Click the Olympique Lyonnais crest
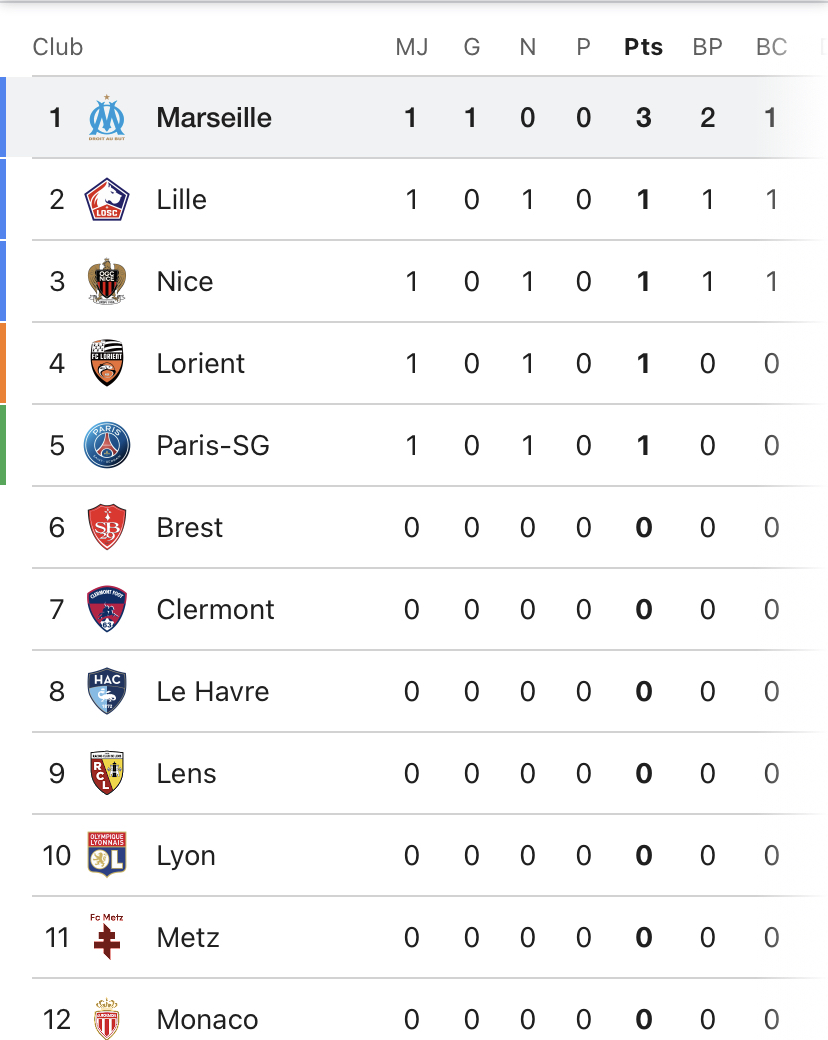The image size is (828, 1040). (107, 855)
